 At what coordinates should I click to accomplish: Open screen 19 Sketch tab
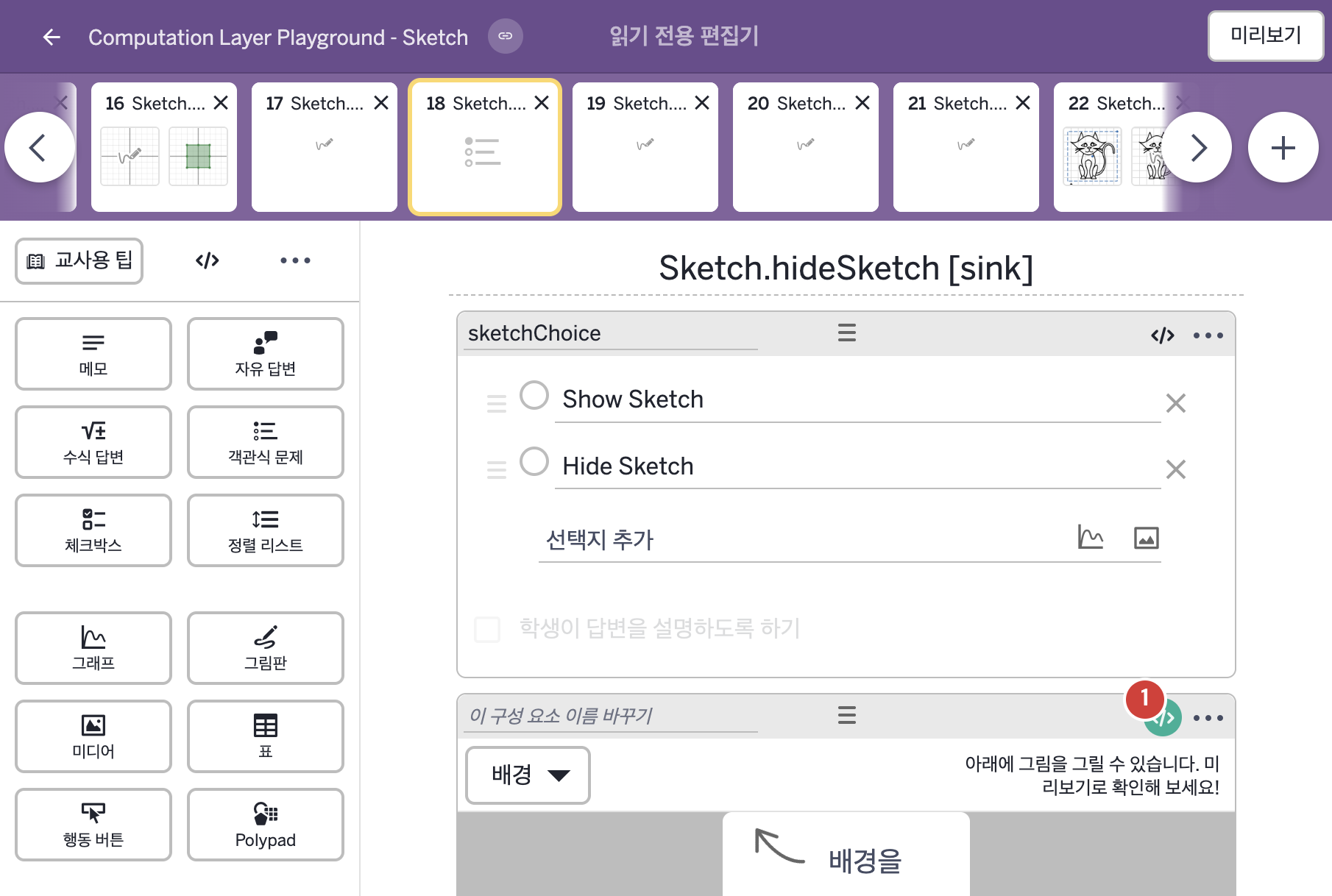coord(645,147)
